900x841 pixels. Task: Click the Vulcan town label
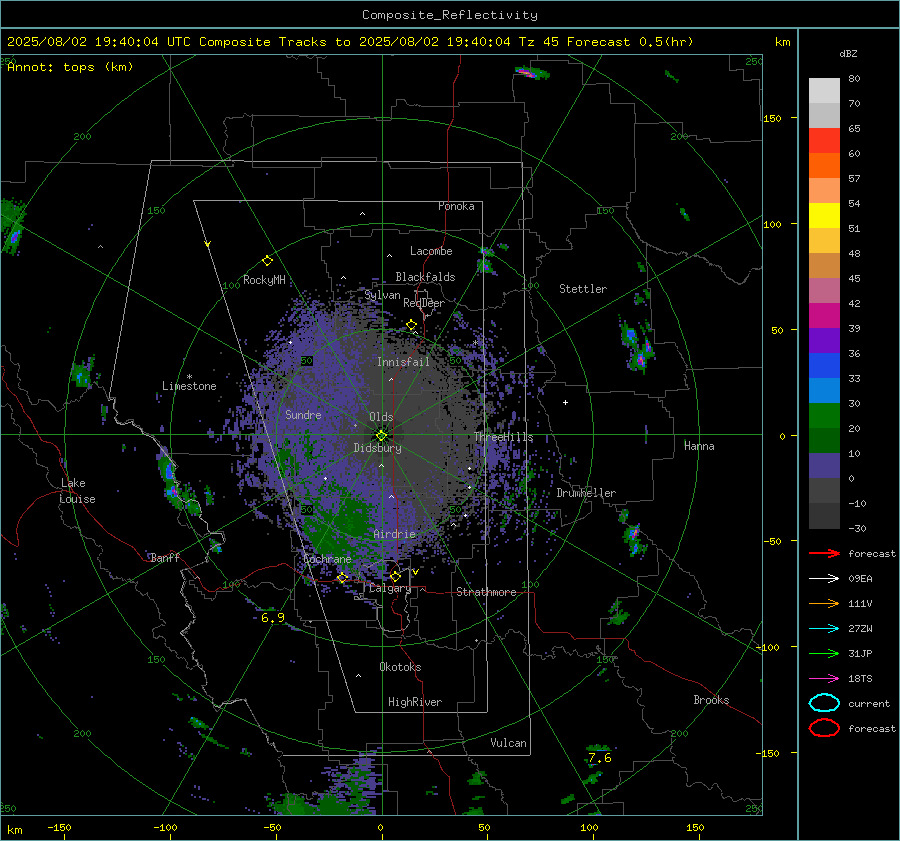coord(509,743)
